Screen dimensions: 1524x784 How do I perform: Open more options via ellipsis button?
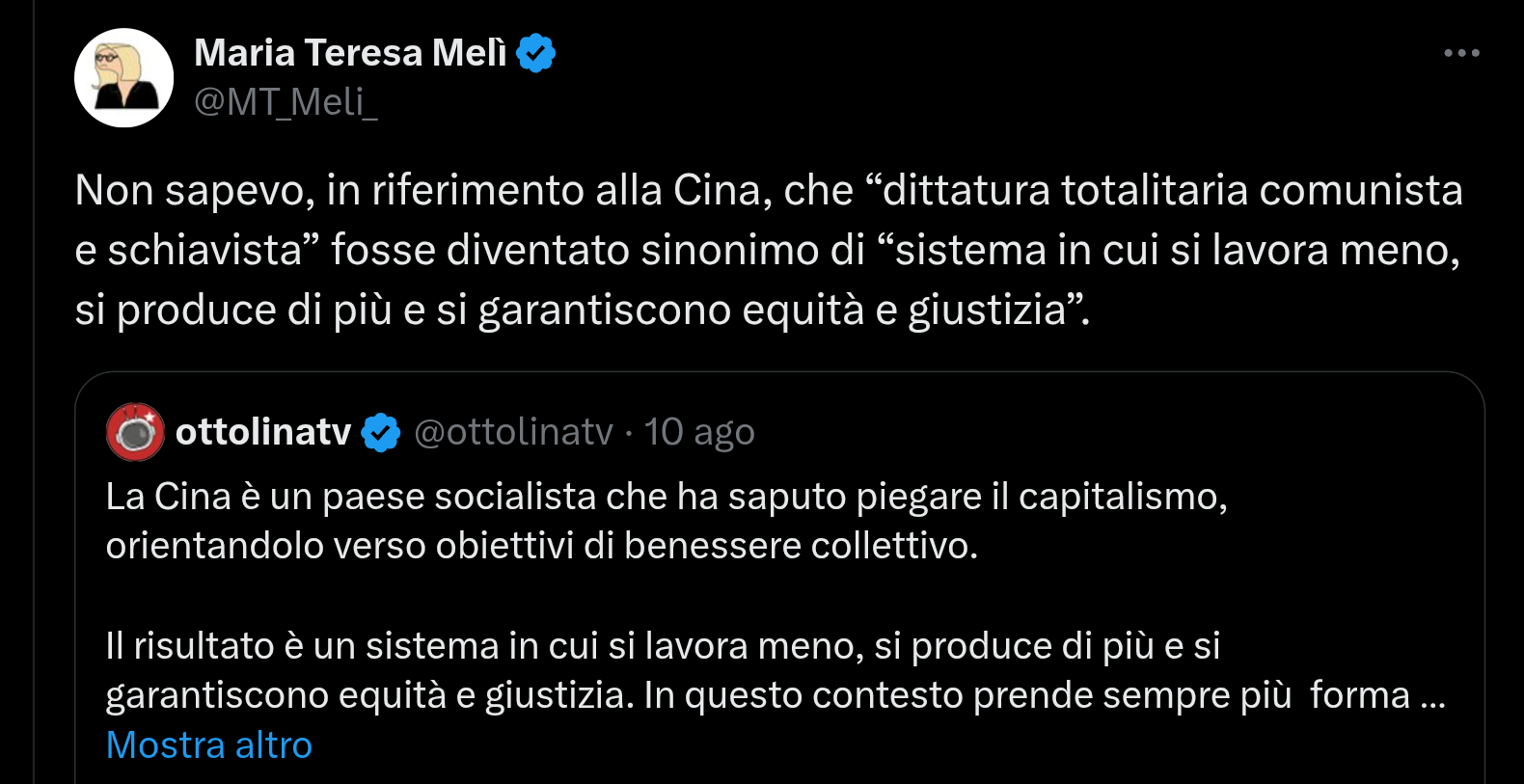point(1459,53)
